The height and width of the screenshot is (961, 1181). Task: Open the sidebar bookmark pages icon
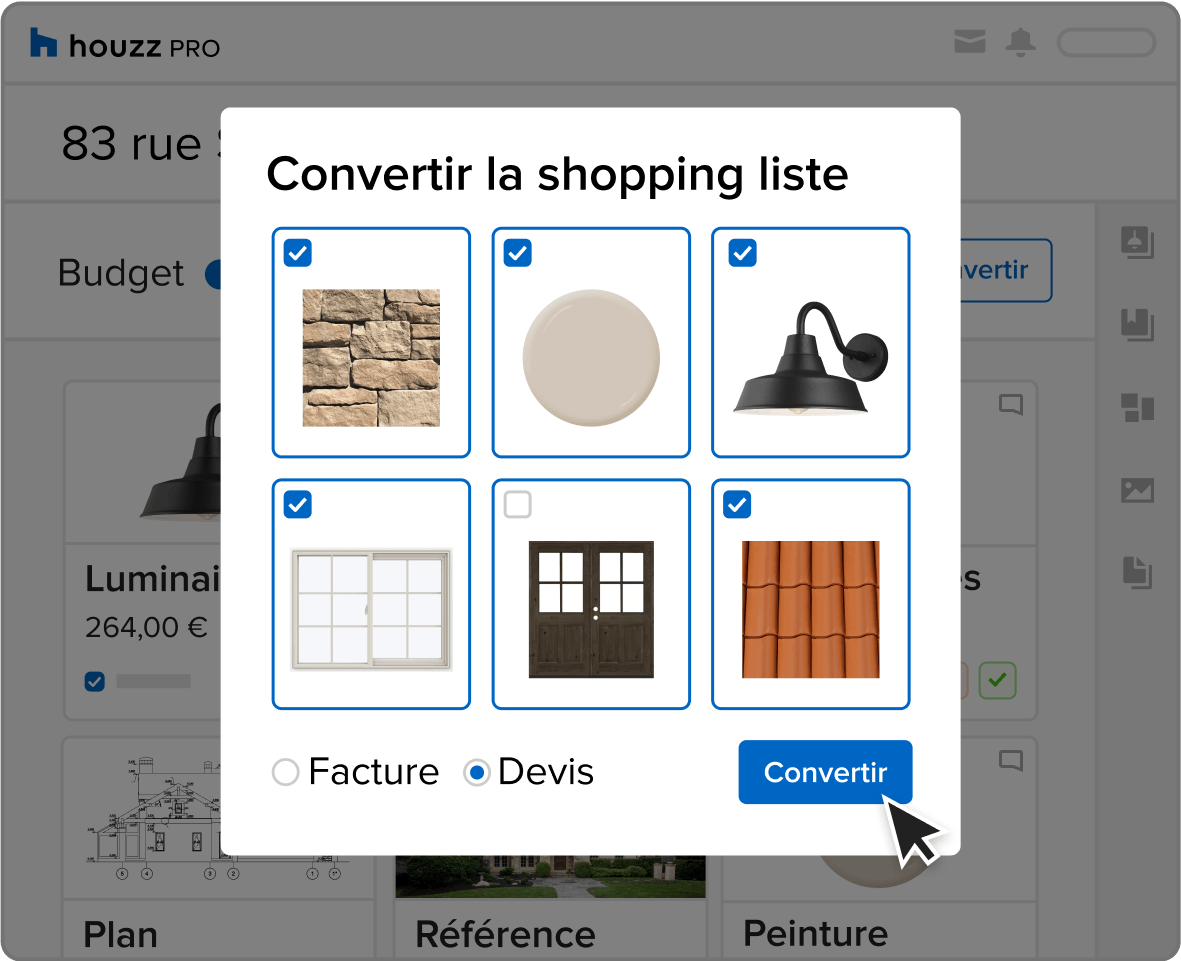pyautogui.click(x=1138, y=324)
